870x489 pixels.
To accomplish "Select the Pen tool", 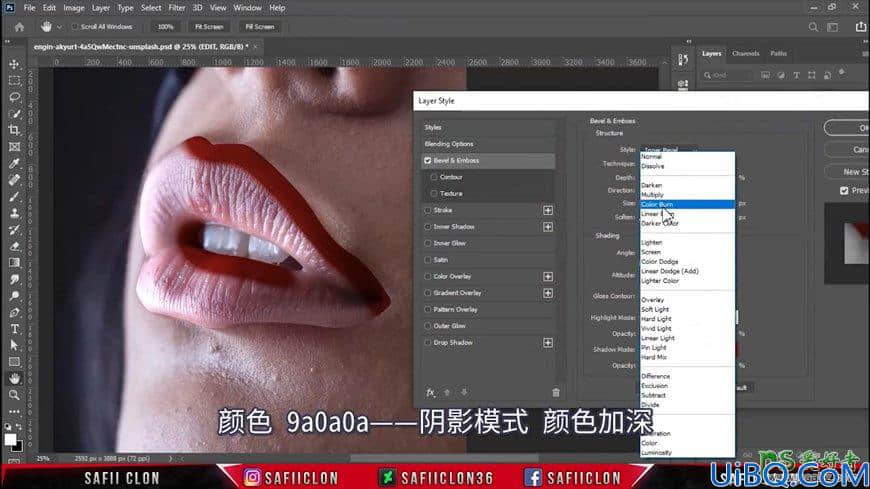I will coord(14,312).
